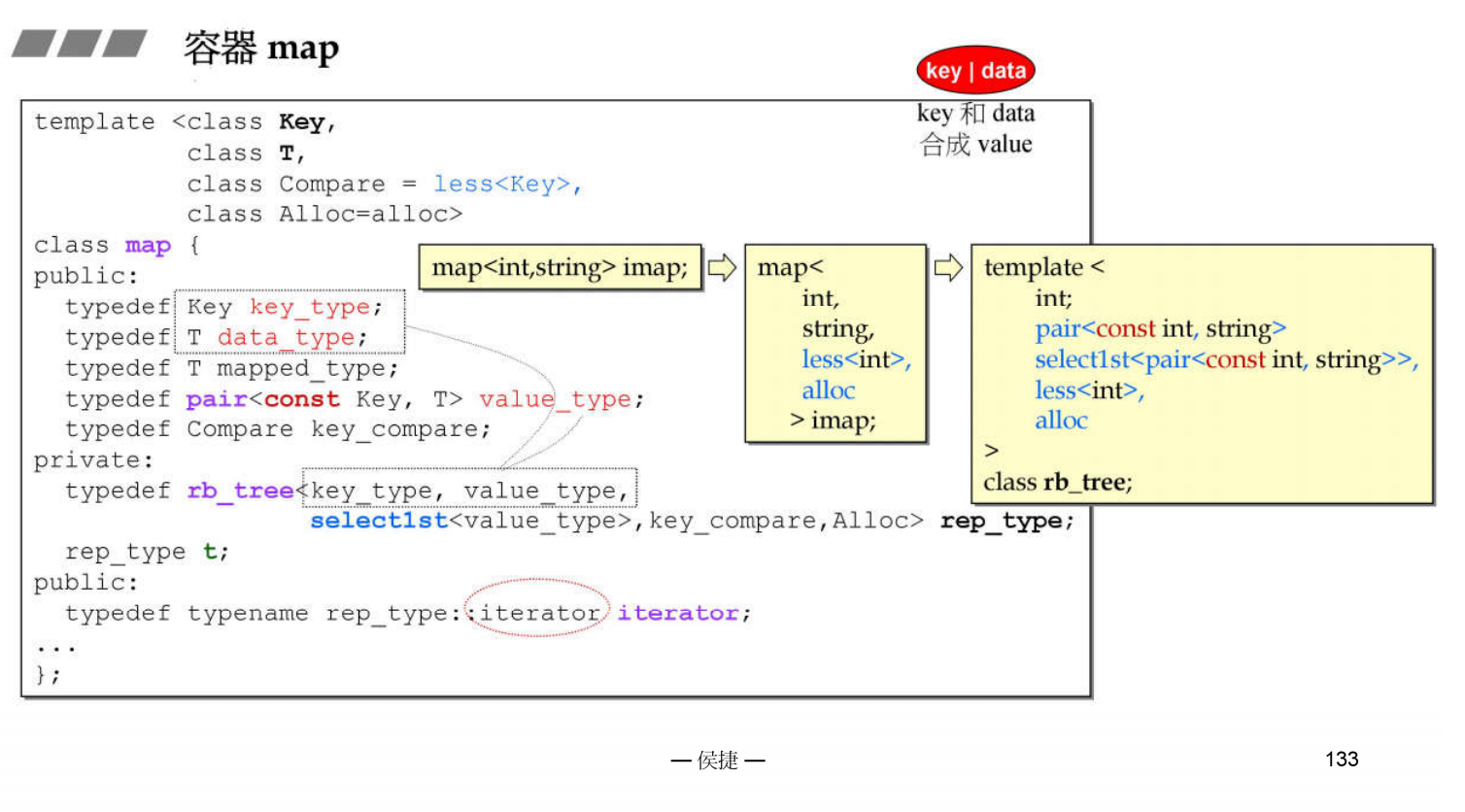The height and width of the screenshot is (812, 1465).
Task: Click the red 'key | data' oval
Action: (975, 71)
